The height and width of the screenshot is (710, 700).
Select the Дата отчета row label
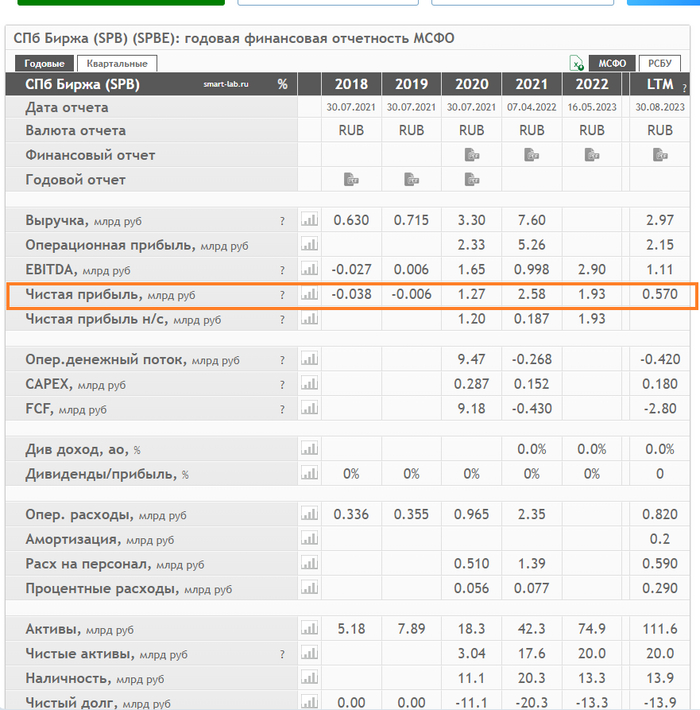[x=67, y=108]
